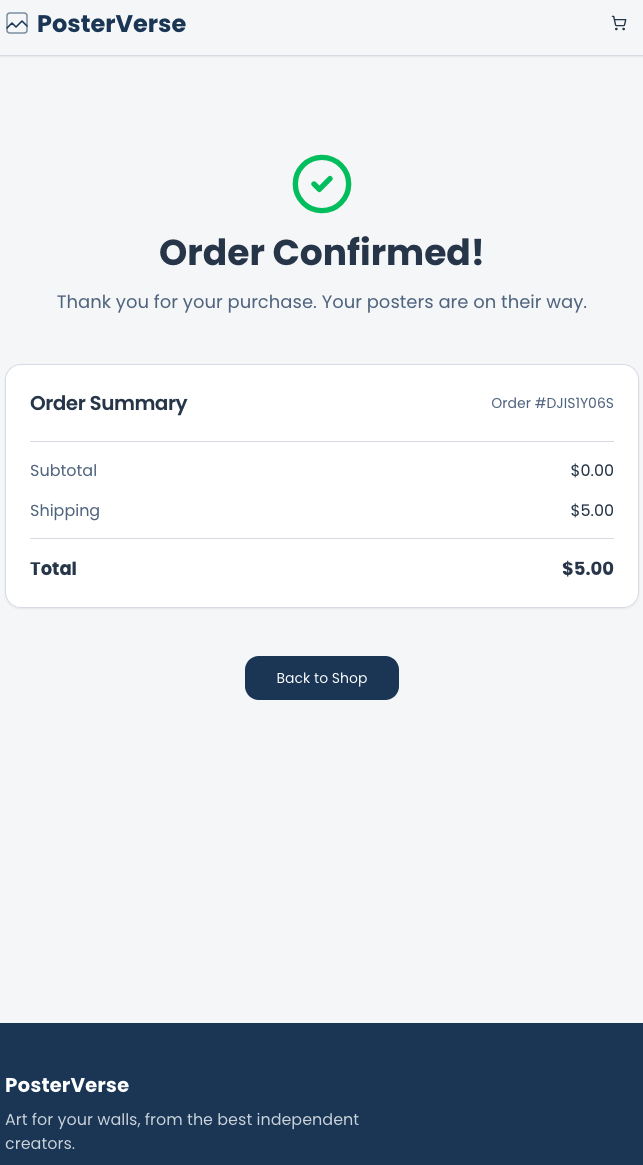
Task: Click the footer tagline about independent creators
Action: (182, 1131)
